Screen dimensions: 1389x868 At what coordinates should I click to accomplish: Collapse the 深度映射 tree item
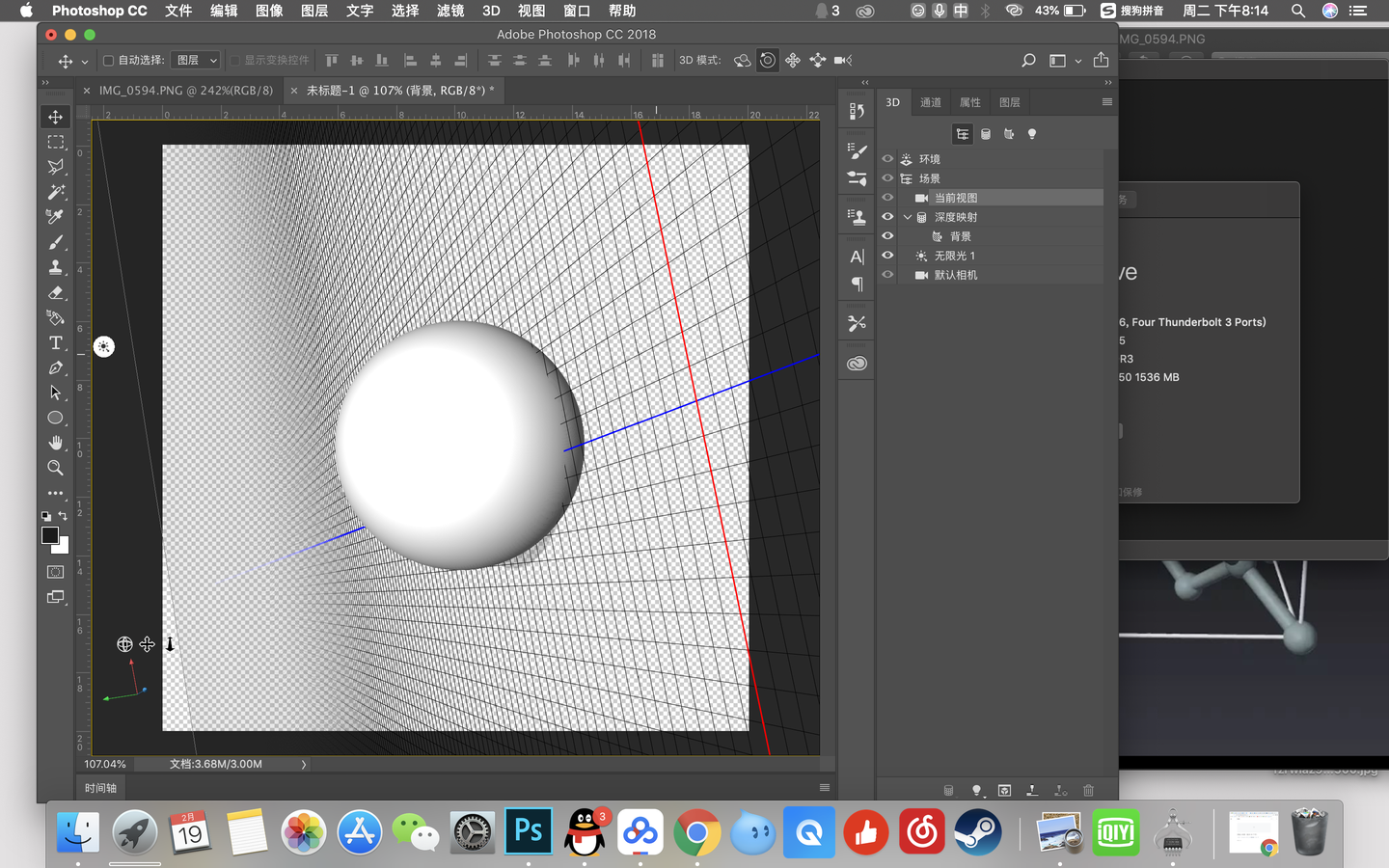907,217
